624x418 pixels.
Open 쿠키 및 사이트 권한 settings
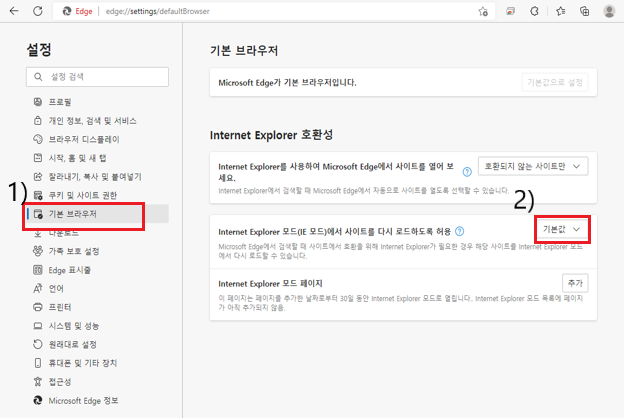[98, 195]
